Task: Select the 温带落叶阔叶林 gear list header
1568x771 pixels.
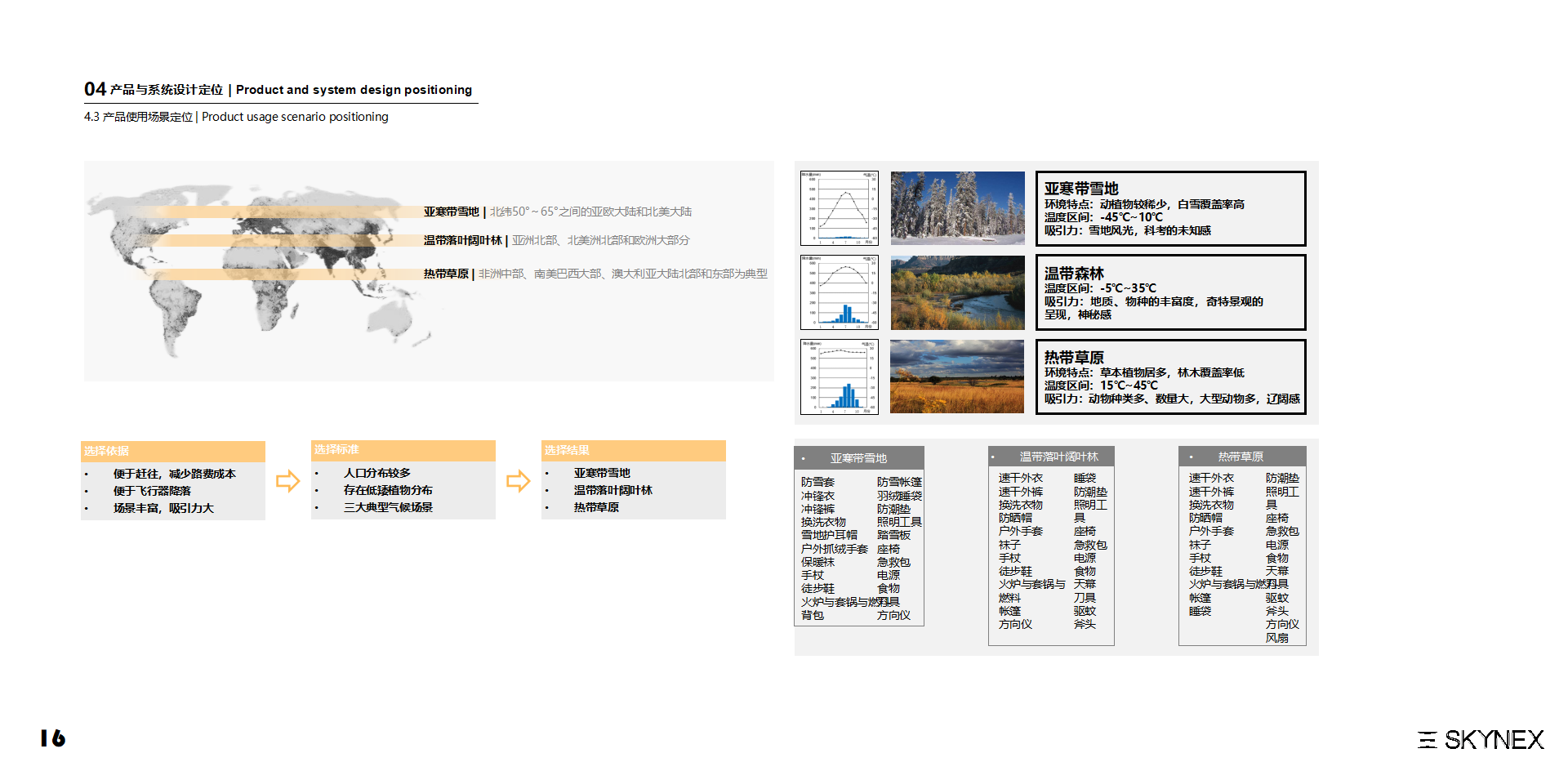Action: (1051, 457)
